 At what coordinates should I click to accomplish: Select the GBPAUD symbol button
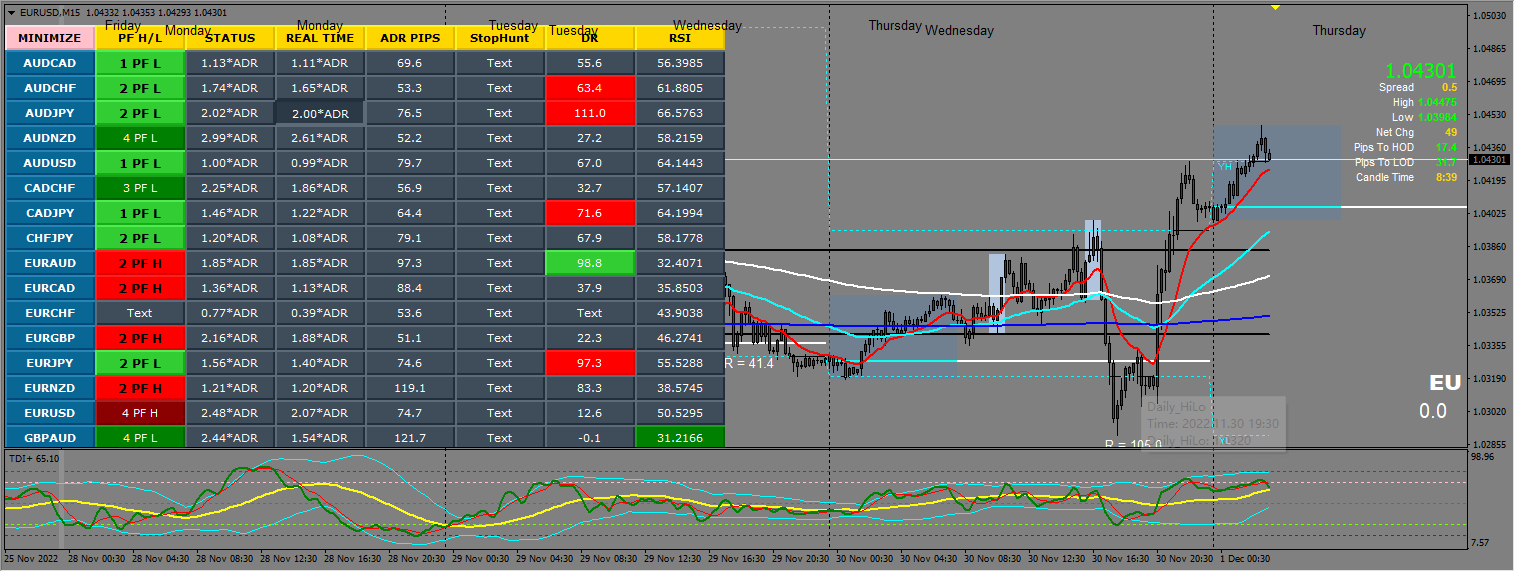coord(50,438)
